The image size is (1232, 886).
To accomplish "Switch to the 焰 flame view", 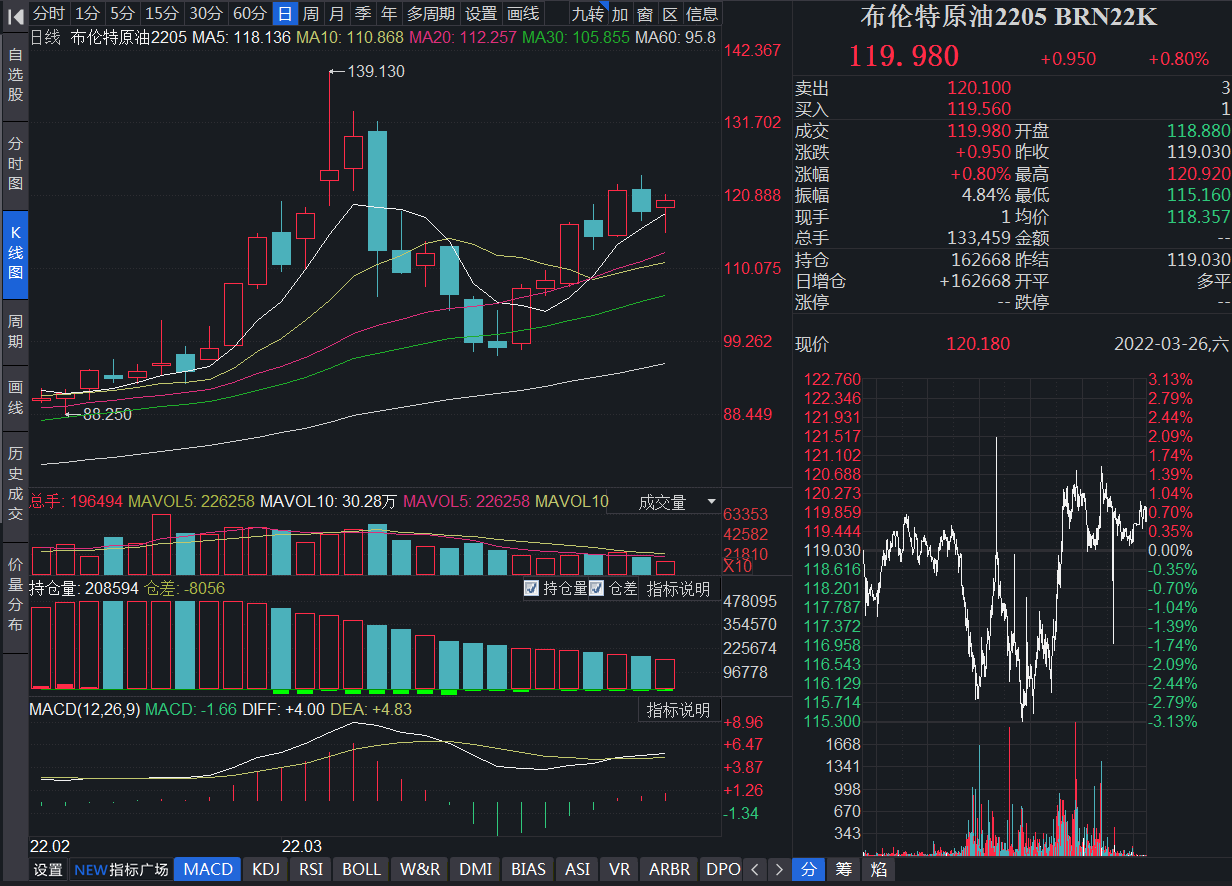I will [x=878, y=869].
